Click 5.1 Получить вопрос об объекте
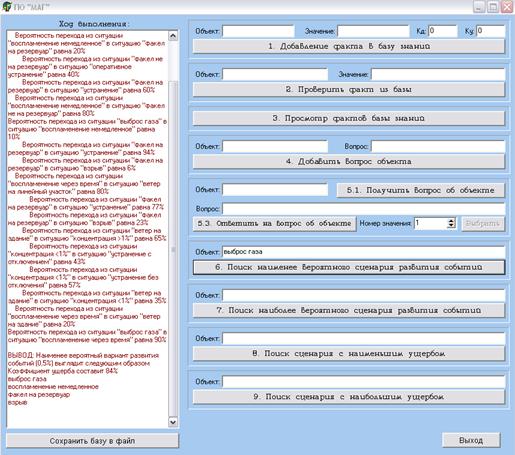This screenshot has width=515, height=455. click(420, 190)
